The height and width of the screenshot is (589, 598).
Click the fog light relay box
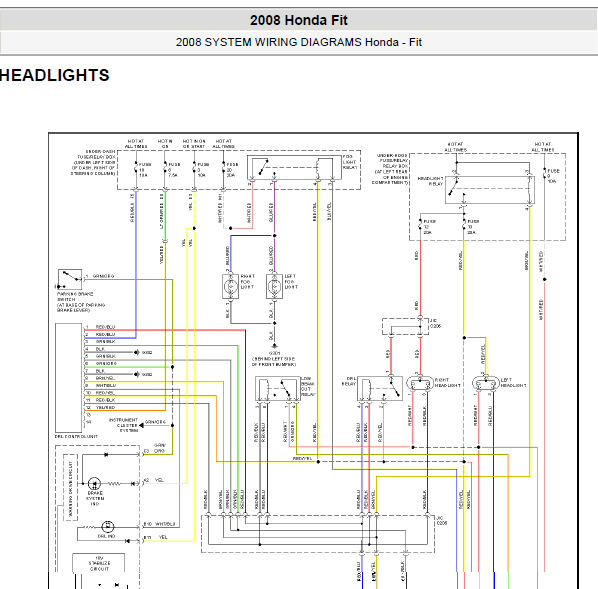(294, 167)
